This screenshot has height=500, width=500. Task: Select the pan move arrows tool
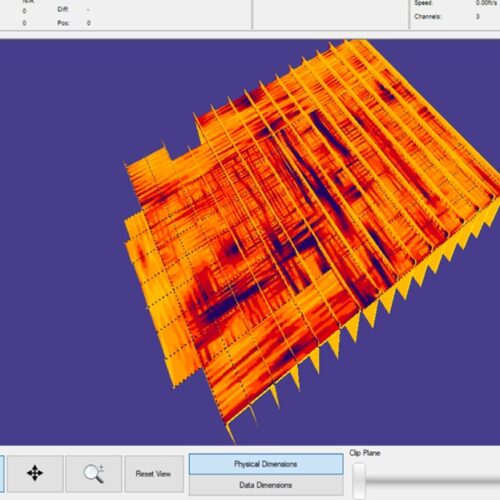click(35, 473)
